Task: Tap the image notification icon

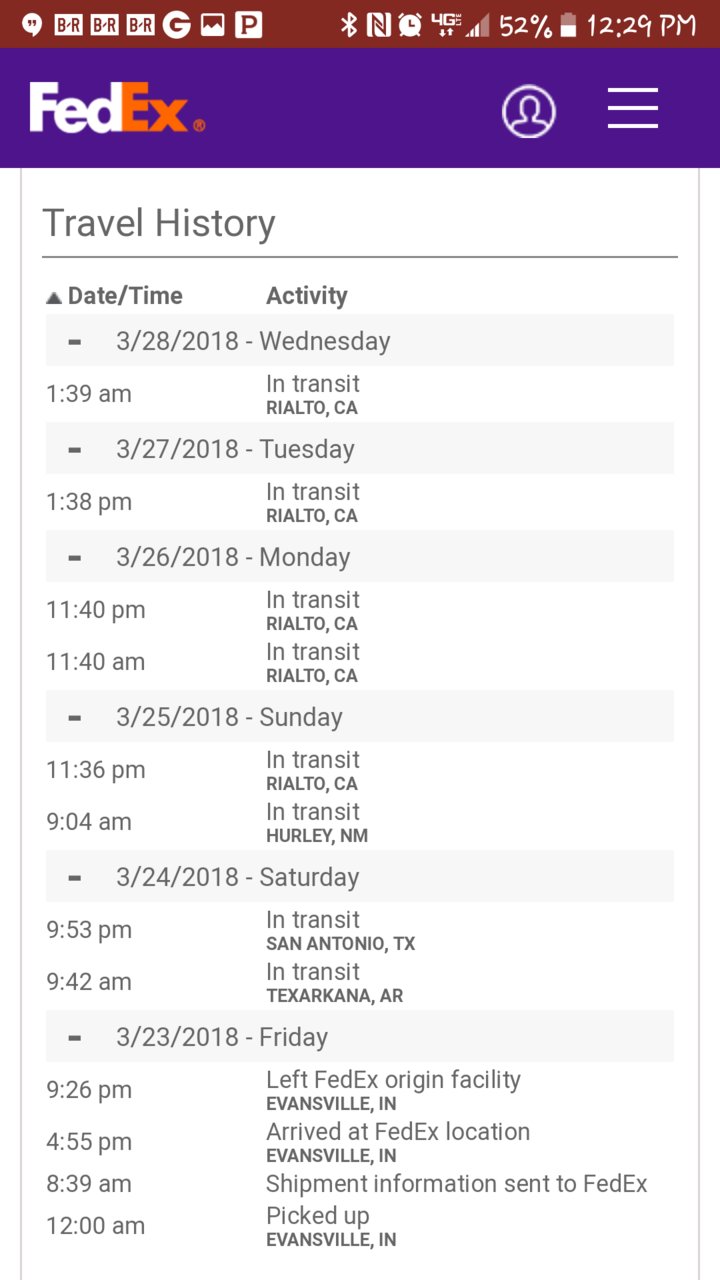Action: pos(212,25)
